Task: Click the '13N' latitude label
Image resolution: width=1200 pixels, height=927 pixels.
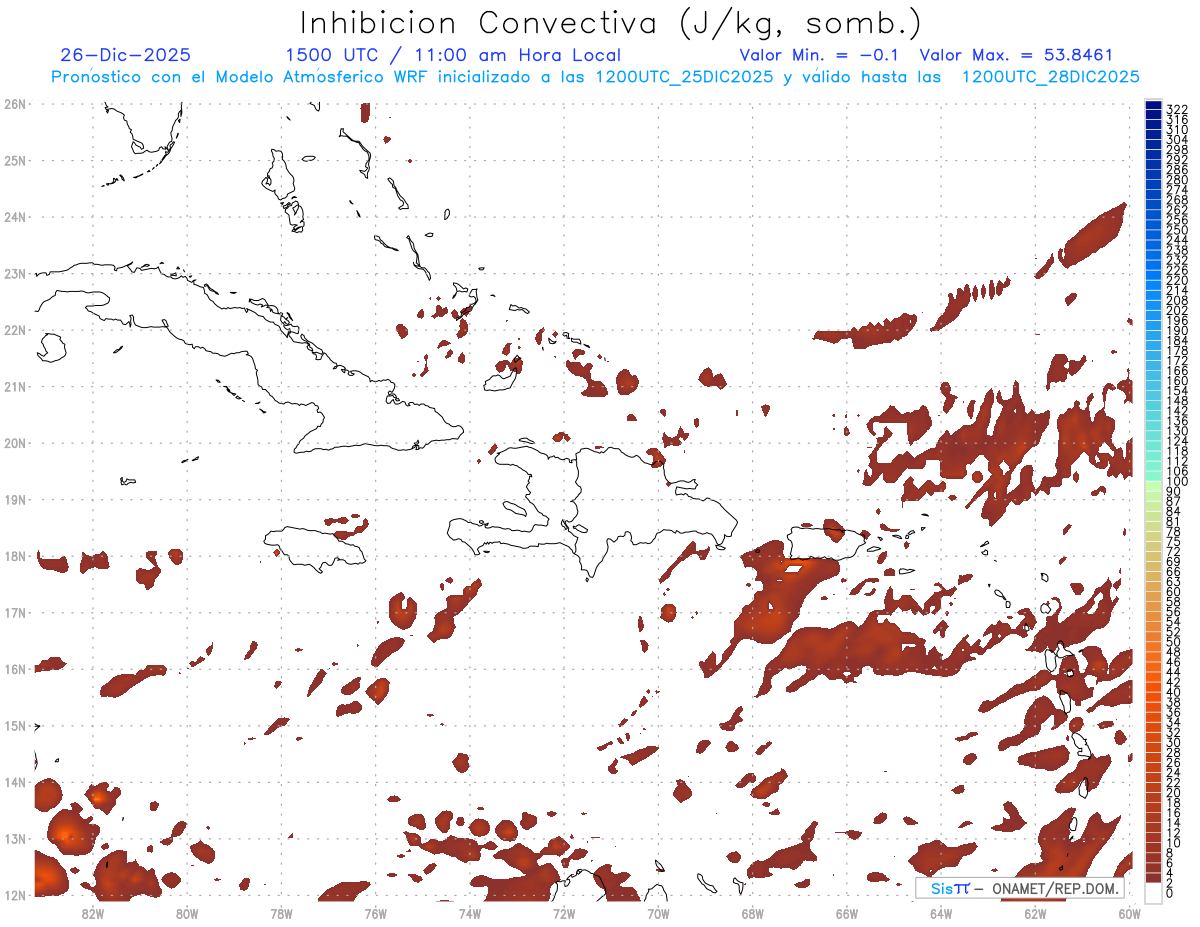Action: [15, 839]
